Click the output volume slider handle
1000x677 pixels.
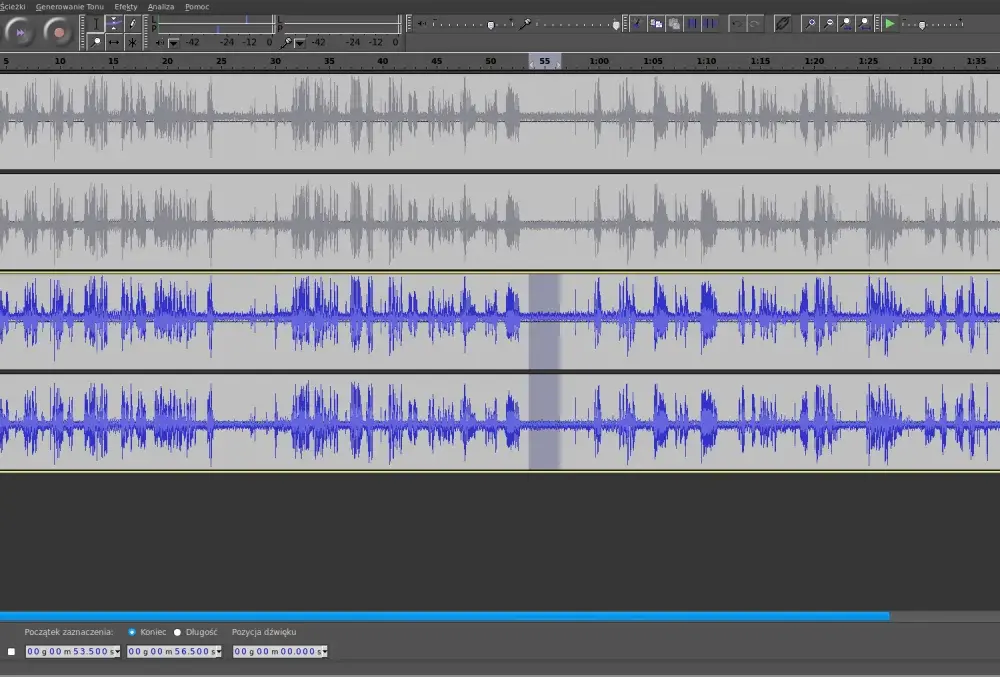[x=490, y=25]
